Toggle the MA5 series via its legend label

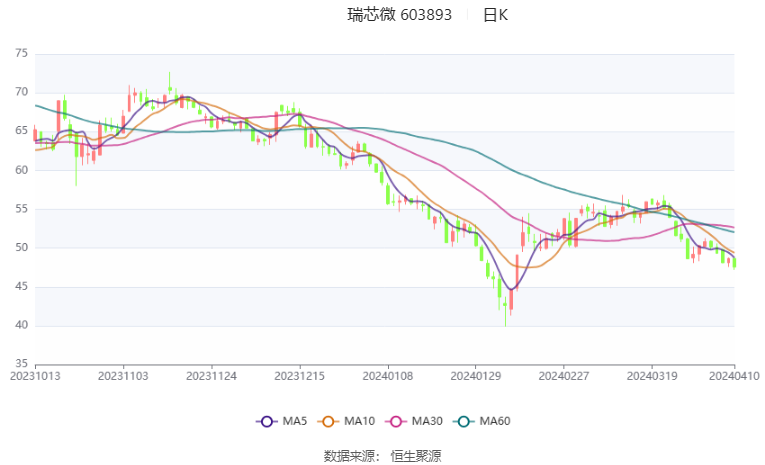[x=294, y=421]
